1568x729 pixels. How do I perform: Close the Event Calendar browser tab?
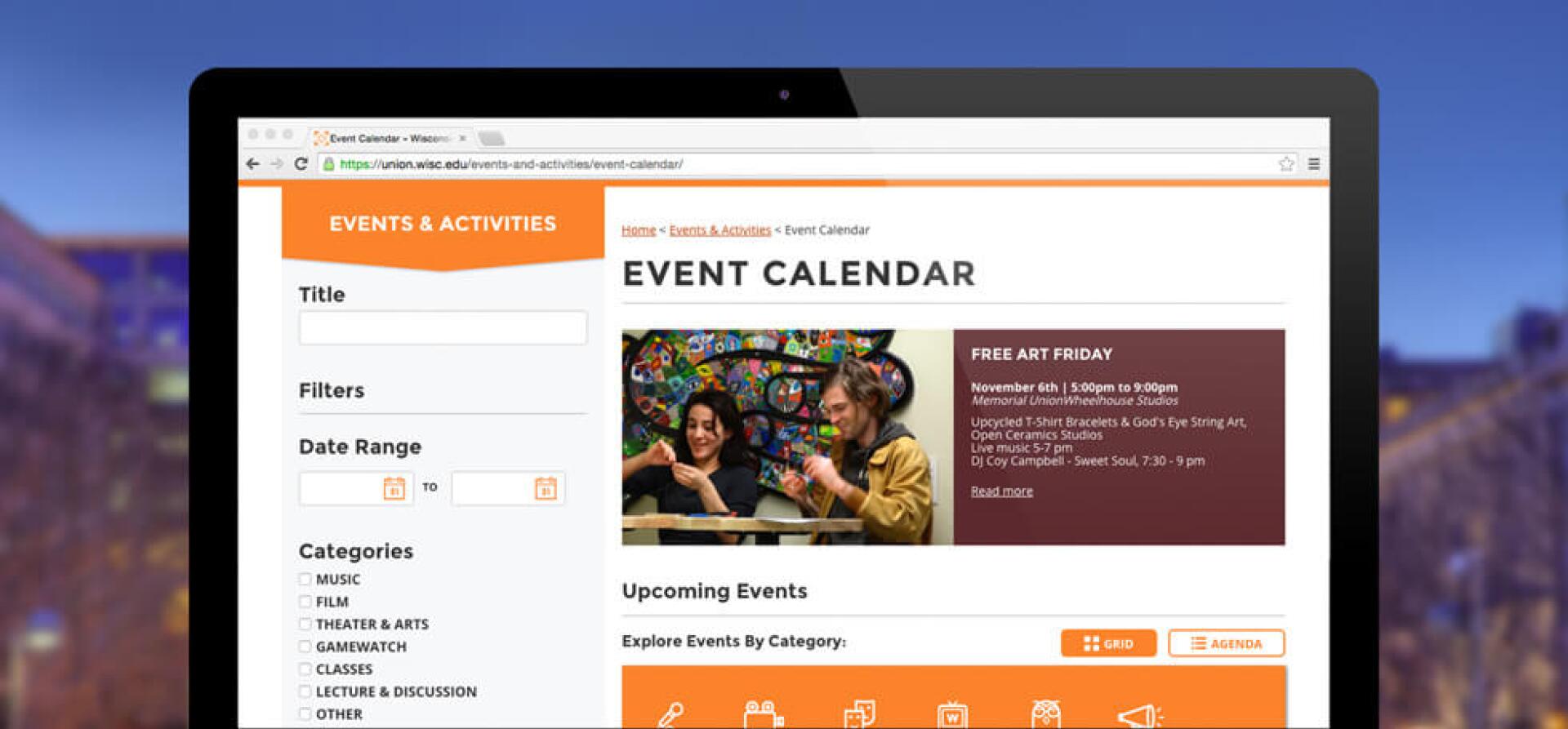pos(462,139)
